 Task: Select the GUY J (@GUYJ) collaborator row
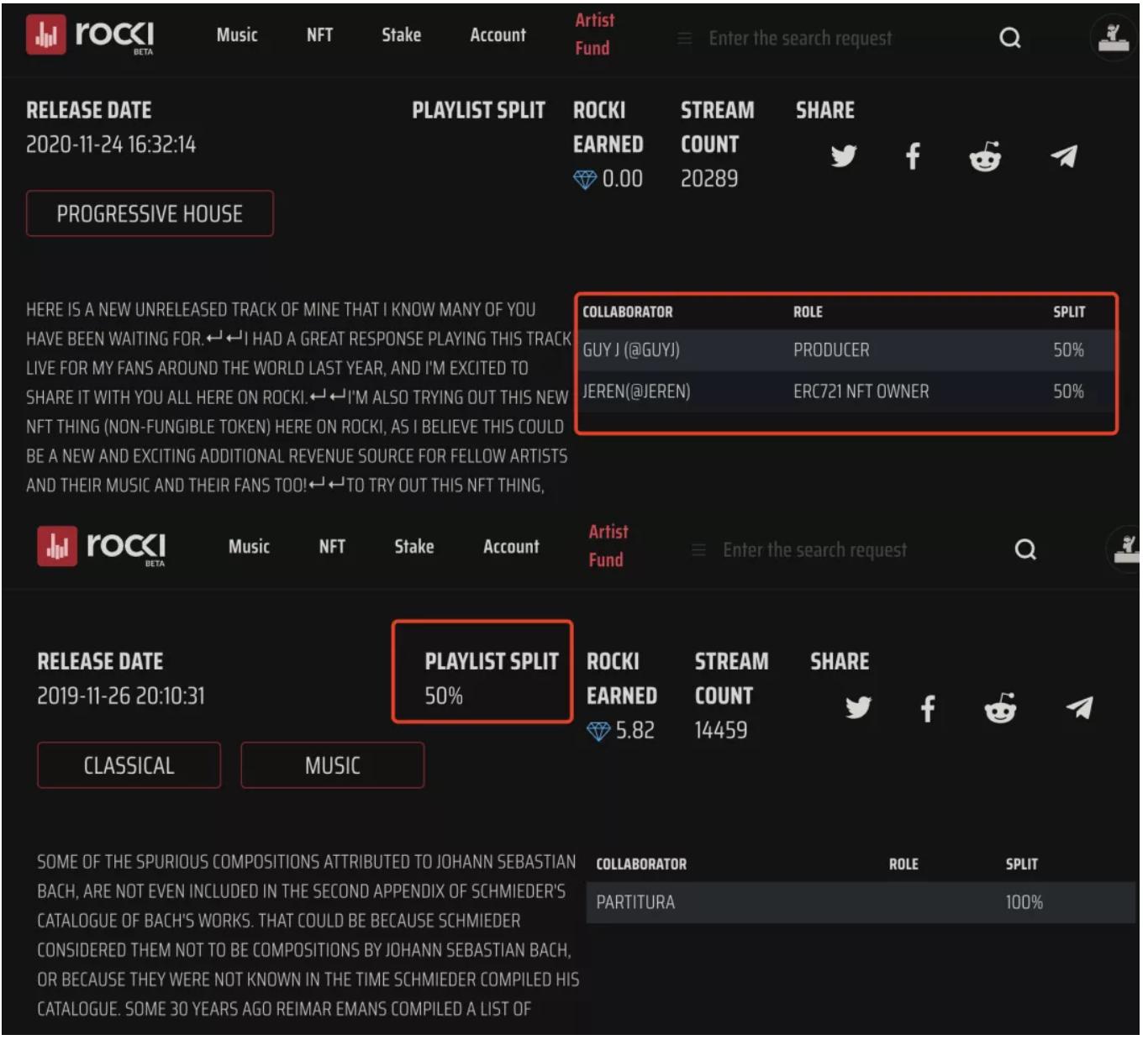845,350
